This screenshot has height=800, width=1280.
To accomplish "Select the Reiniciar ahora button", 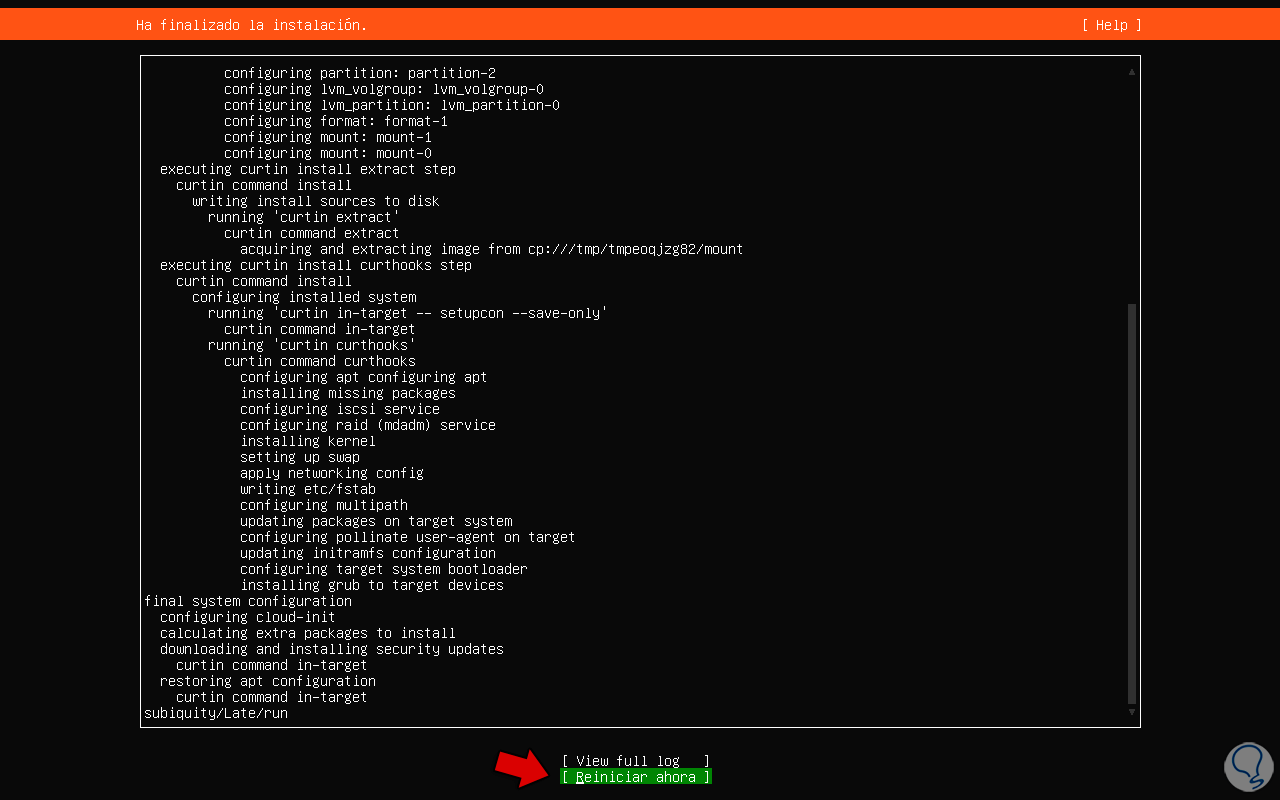I will point(636,777).
